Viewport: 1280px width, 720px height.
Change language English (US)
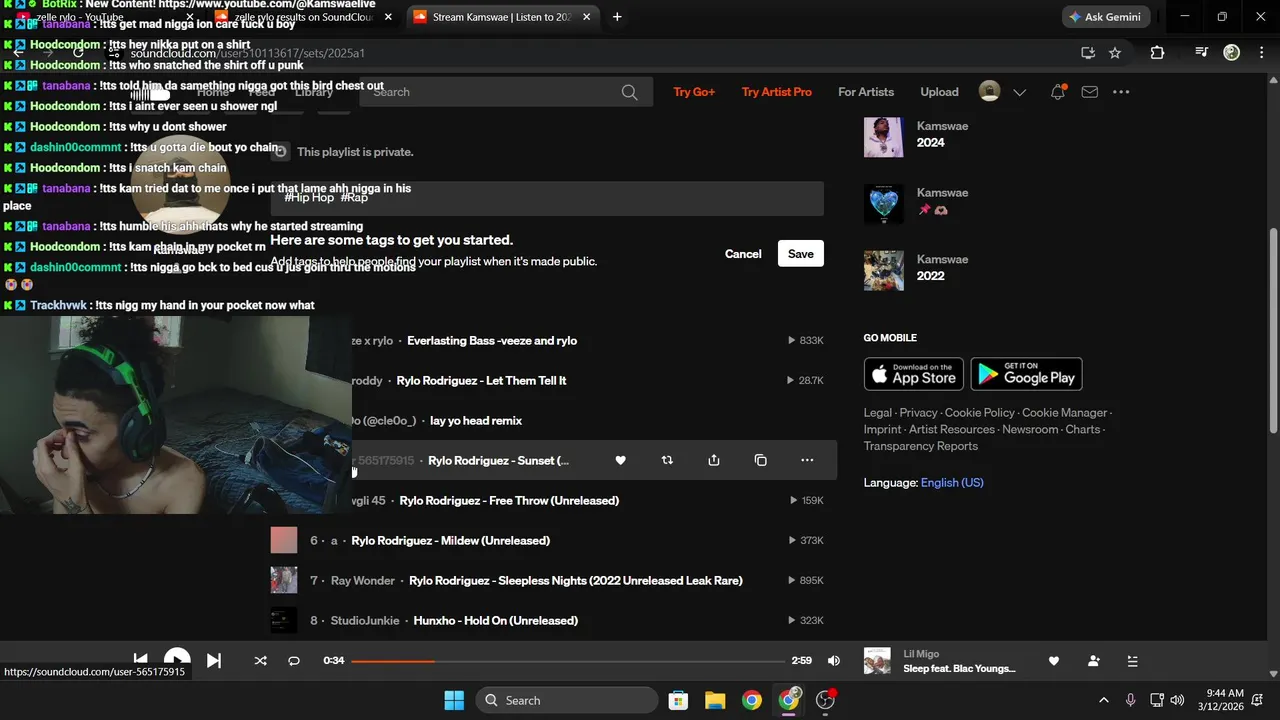pyautogui.click(x=952, y=483)
